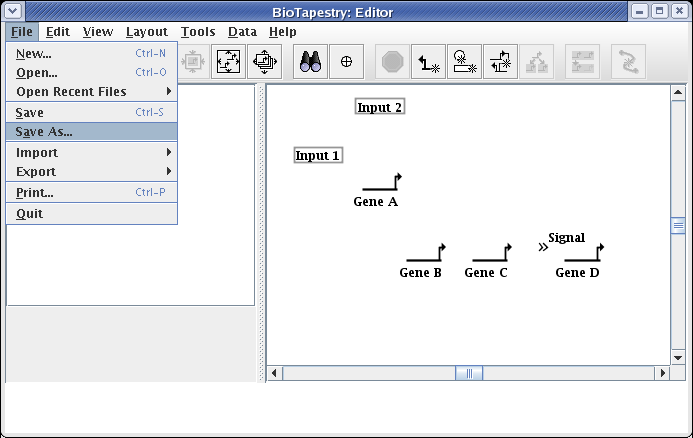The width and height of the screenshot is (693, 438).
Task: Click the Input 2 node box
Action: point(380,107)
